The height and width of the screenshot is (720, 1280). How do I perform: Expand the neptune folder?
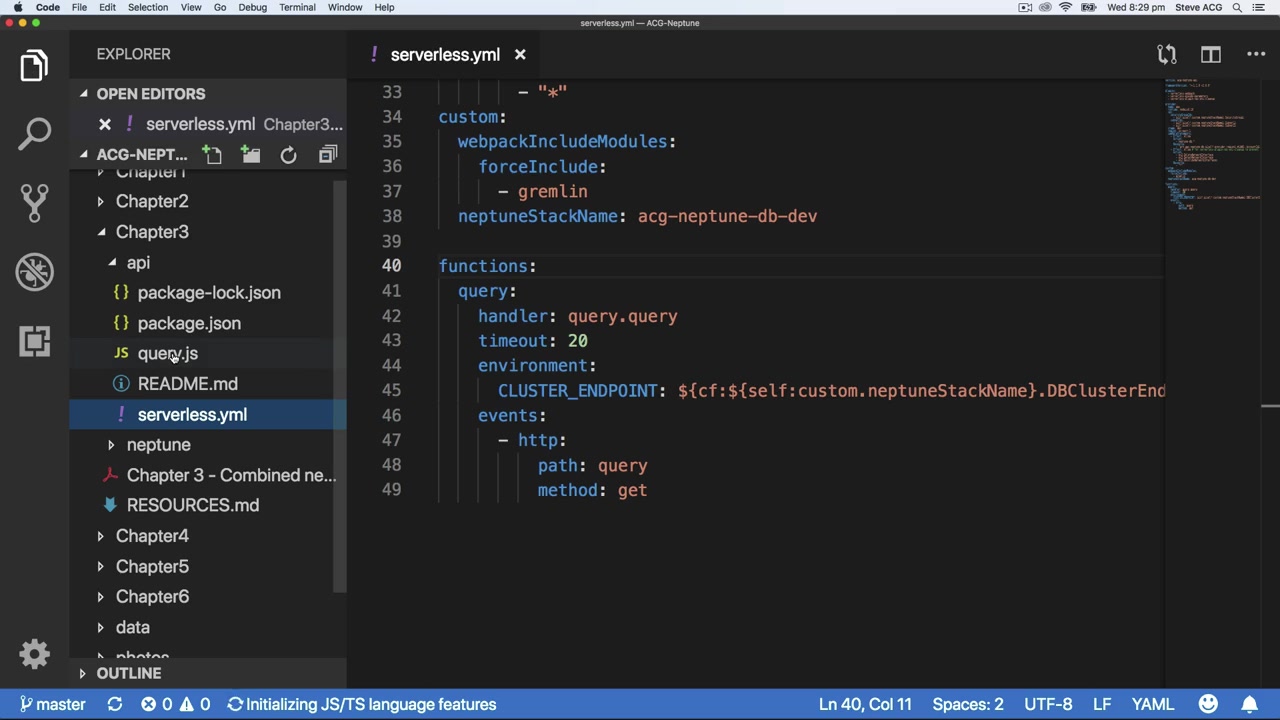[x=158, y=445]
